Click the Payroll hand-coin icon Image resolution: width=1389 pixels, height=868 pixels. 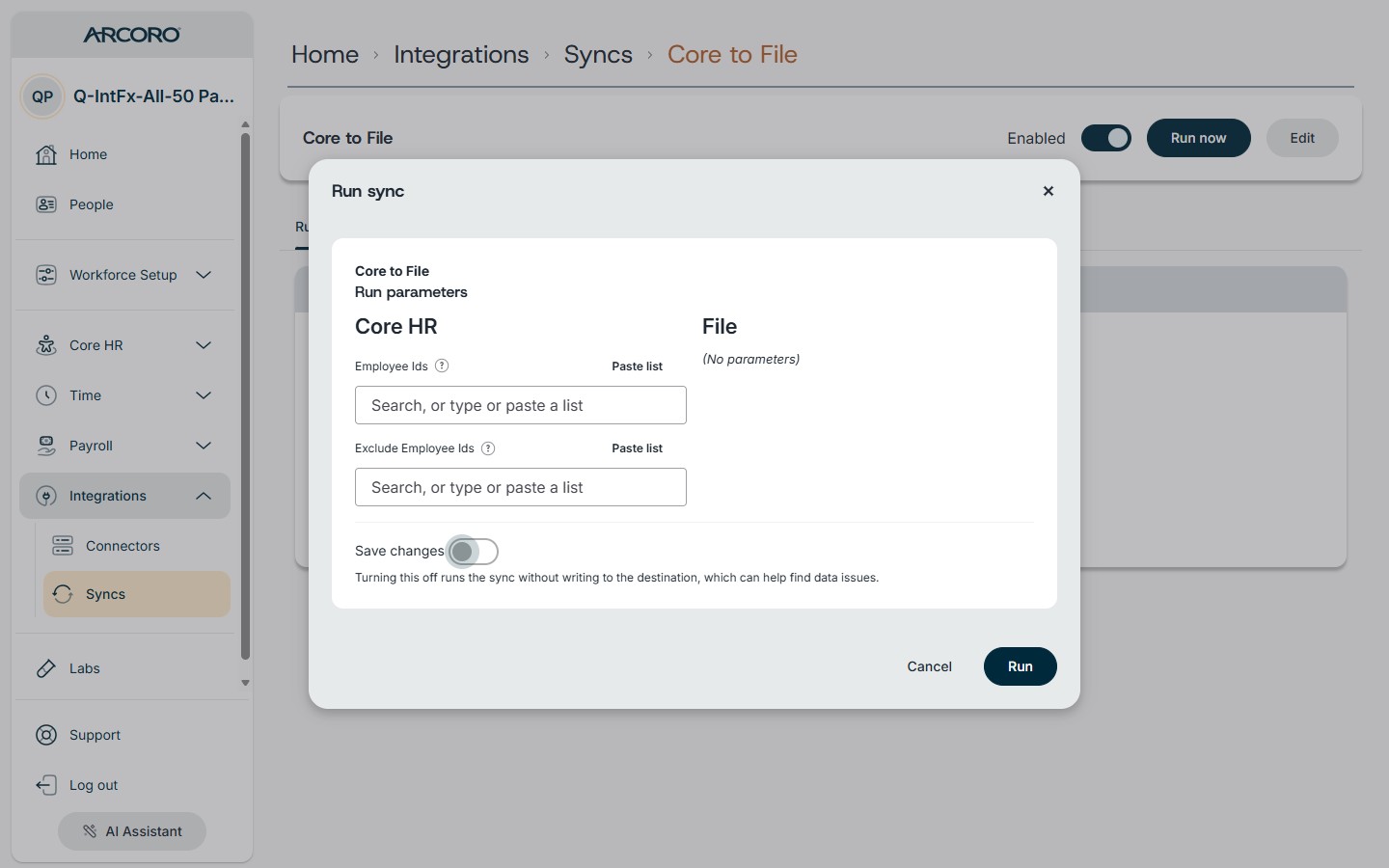pyautogui.click(x=46, y=446)
